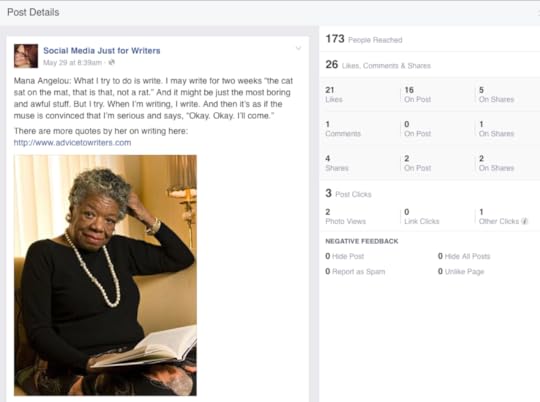
Task: Select the 4 Shares metric
Action: (337, 163)
